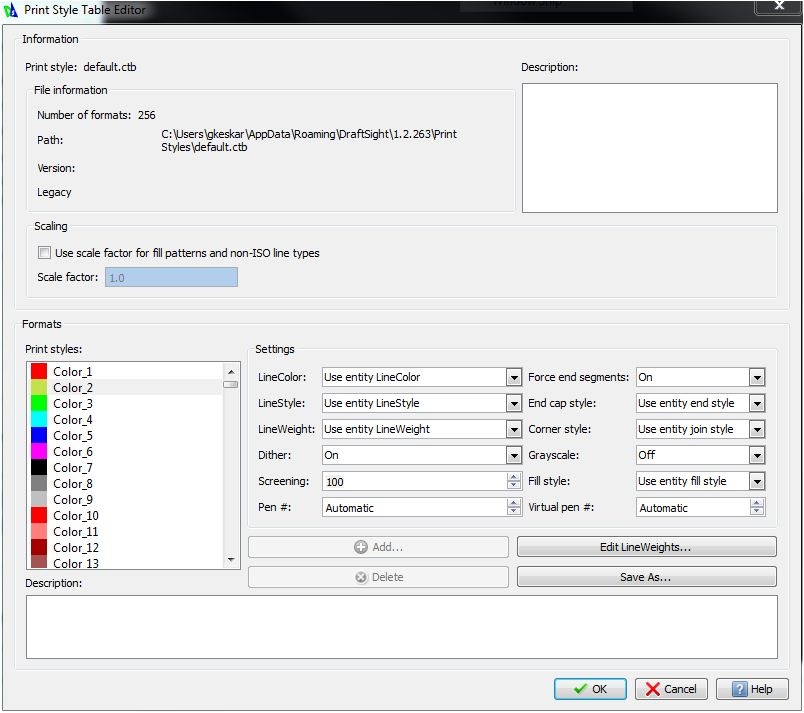Click the Pen # spinner arrows
The width and height of the screenshot is (804, 713).
[x=513, y=507]
